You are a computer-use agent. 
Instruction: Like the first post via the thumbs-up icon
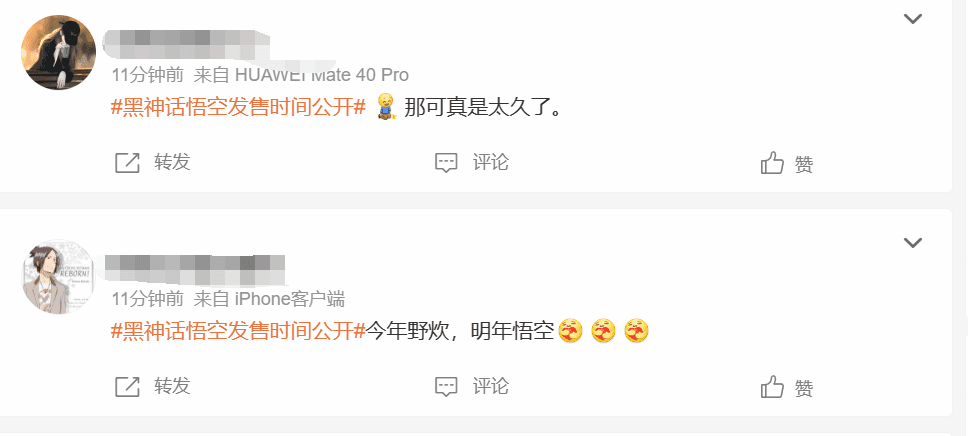(772, 163)
